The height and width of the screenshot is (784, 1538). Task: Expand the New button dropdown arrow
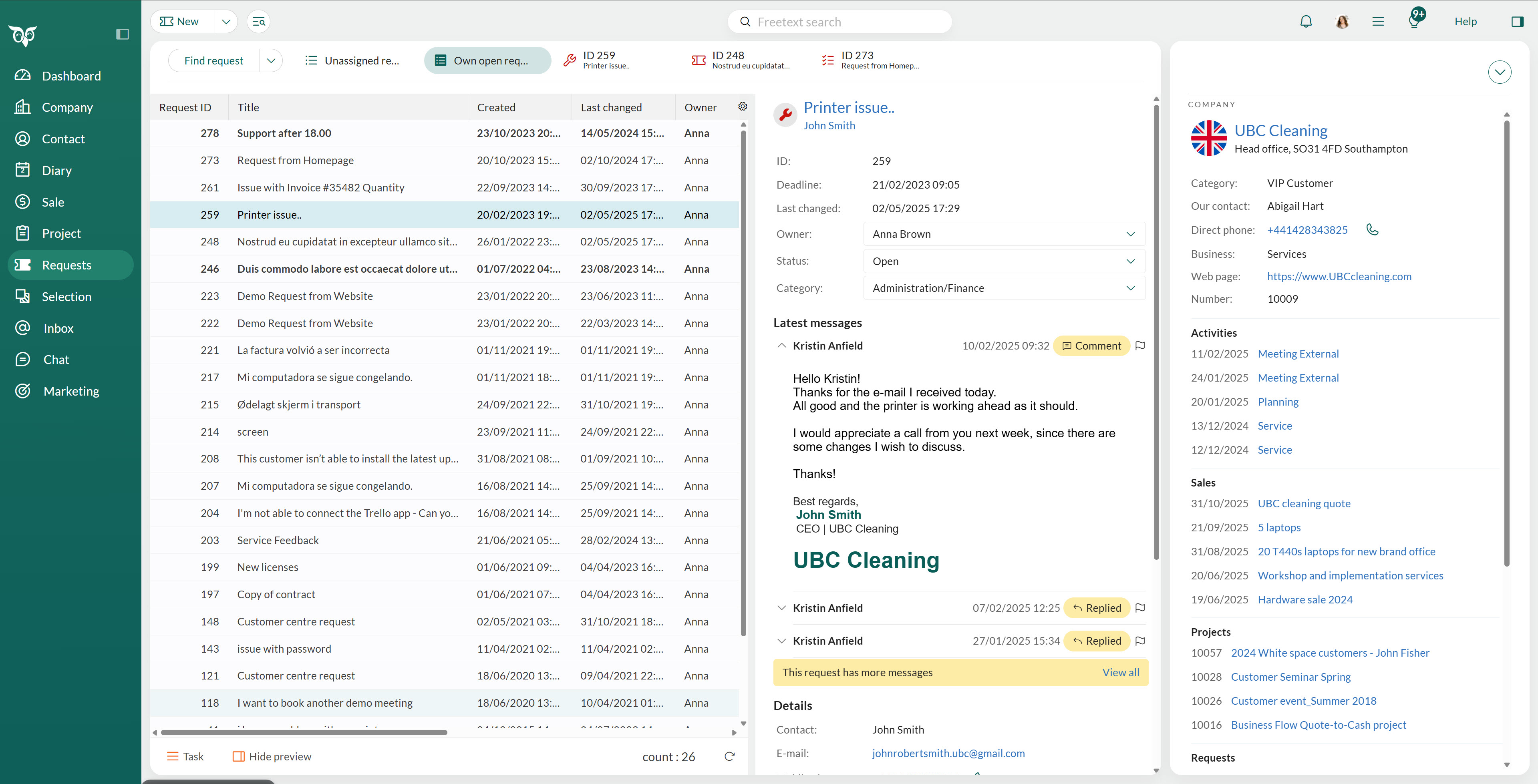(225, 22)
